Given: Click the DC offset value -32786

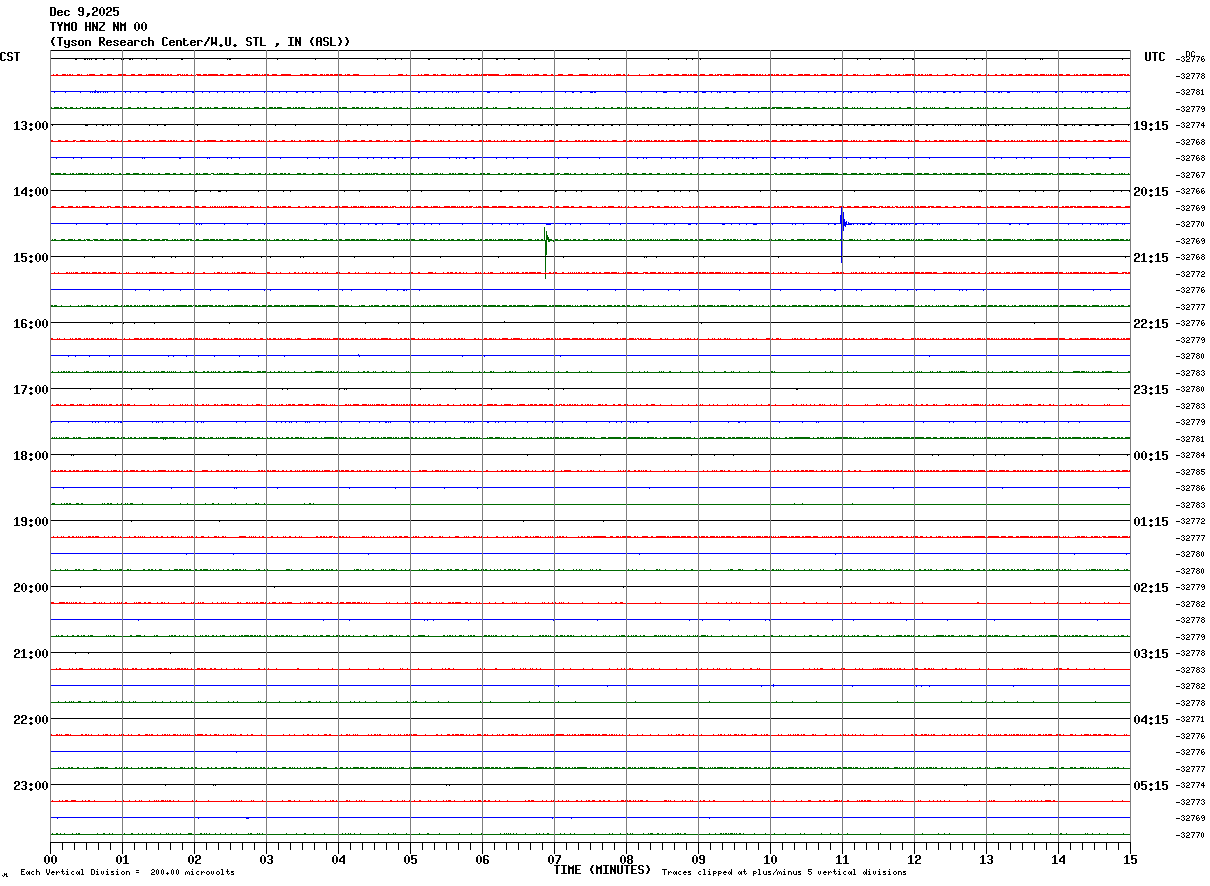Looking at the screenshot, I should pyautogui.click(x=1192, y=488).
